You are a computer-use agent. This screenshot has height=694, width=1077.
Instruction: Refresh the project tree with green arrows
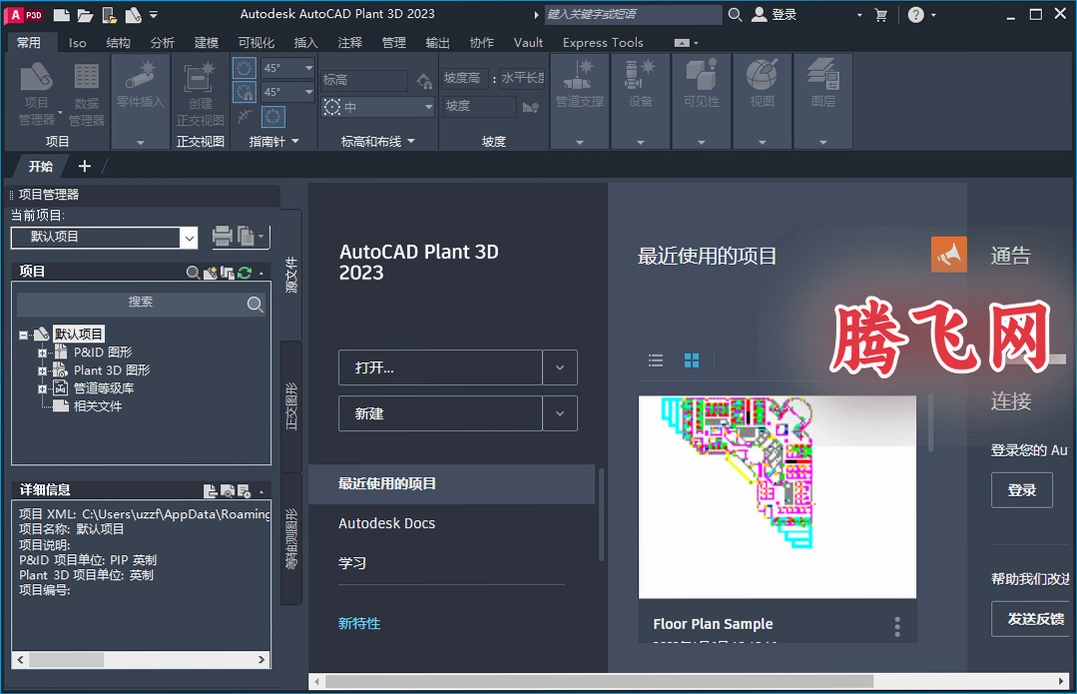pyautogui.click(x=245, y=273)
